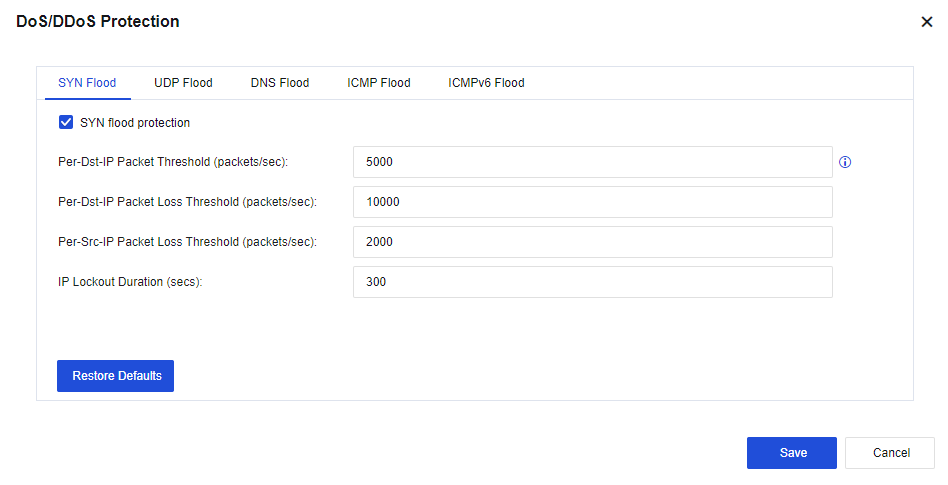
Task: Click the SYN flood protection label text
Action: click(135, 123)
